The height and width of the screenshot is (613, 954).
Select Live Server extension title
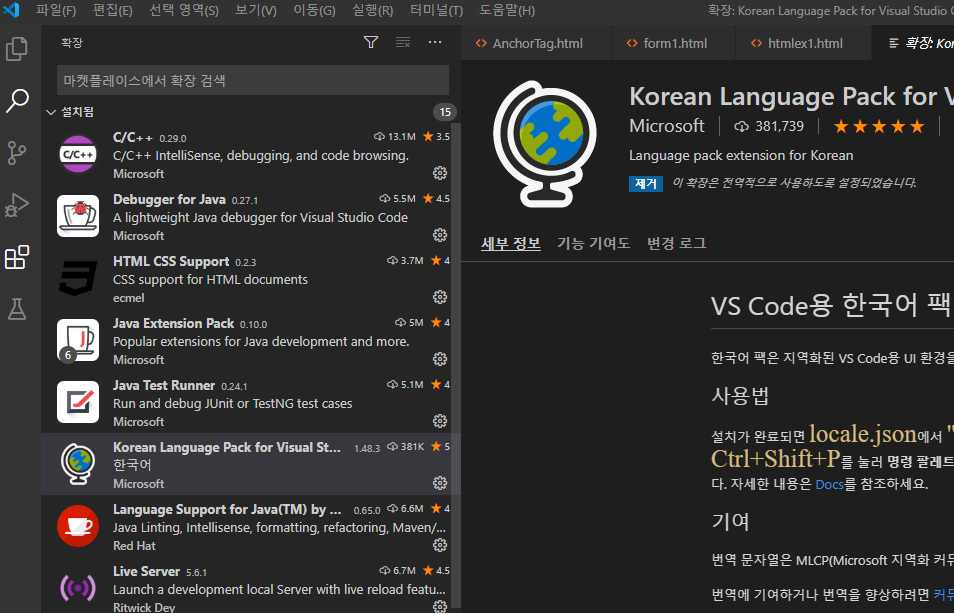click(x=147, y=572)
